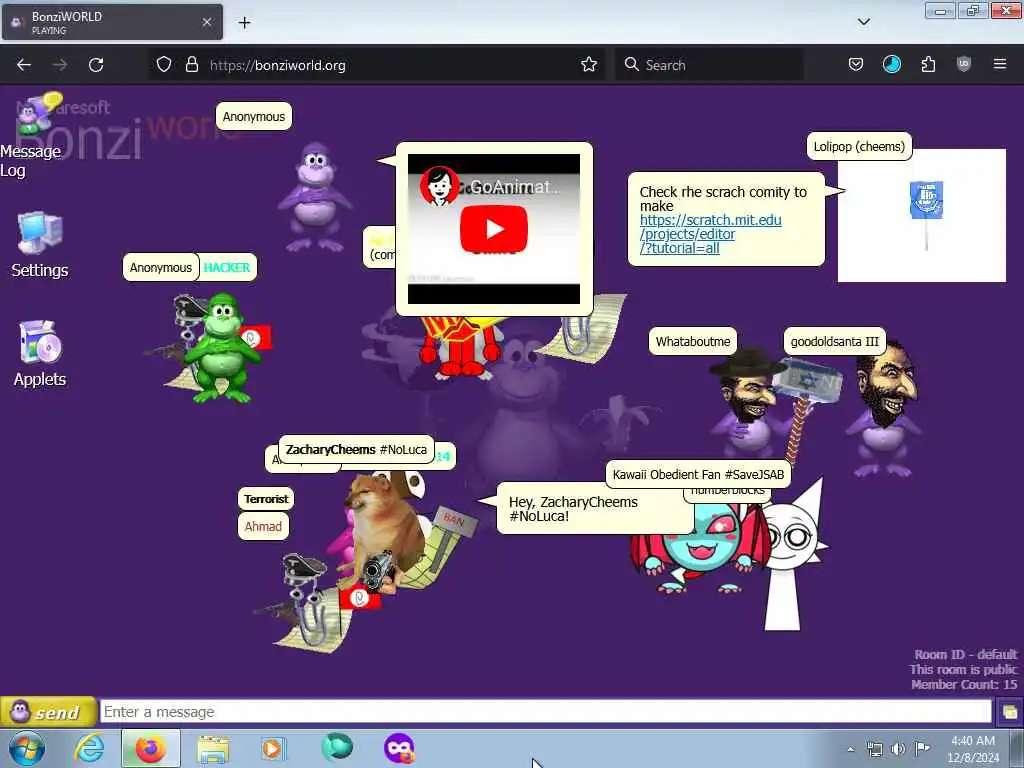Click the Ahmad name tag
This screenshot has height=768, width=1024.
tap(263, 526)
